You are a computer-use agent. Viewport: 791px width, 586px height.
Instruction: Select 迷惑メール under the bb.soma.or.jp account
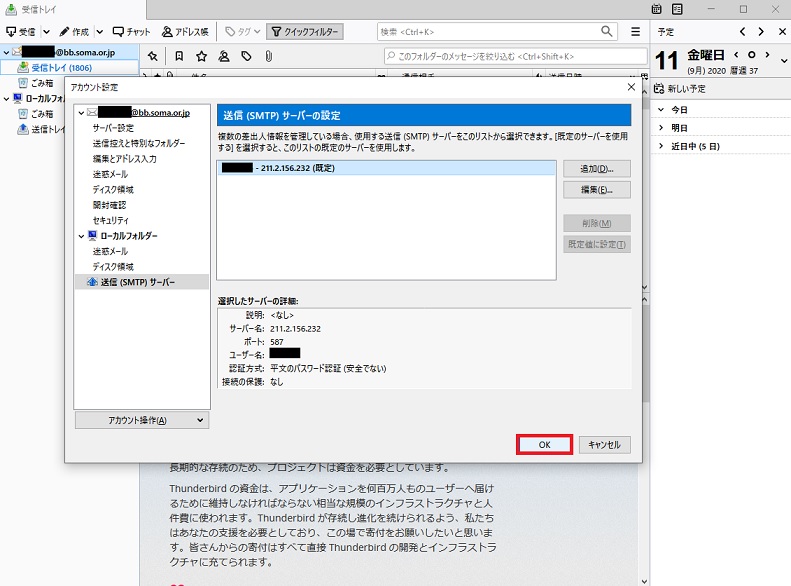[110, 174]
